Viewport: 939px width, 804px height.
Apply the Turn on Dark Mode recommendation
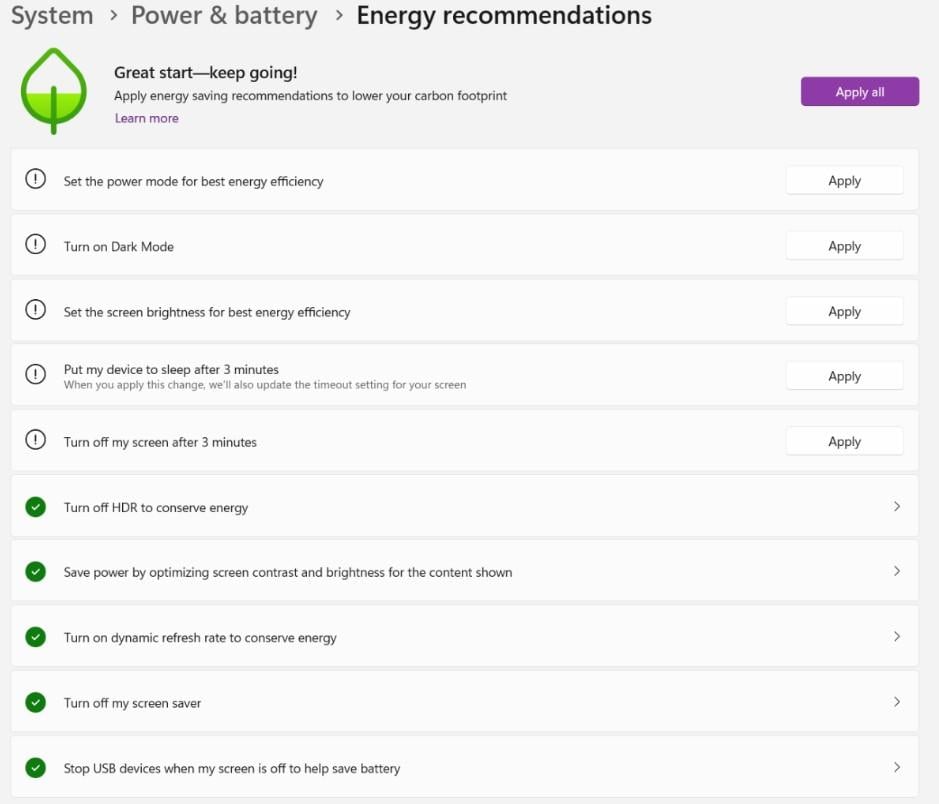pos(844,246)
